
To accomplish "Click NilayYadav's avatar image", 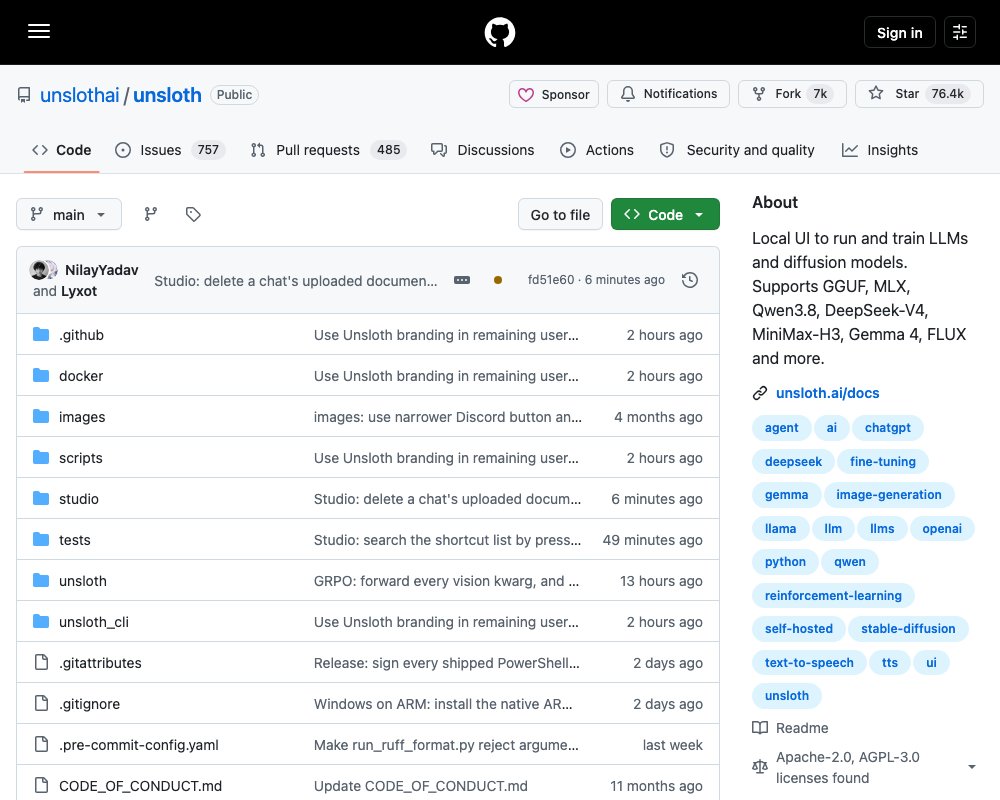I will pos(40,270).
